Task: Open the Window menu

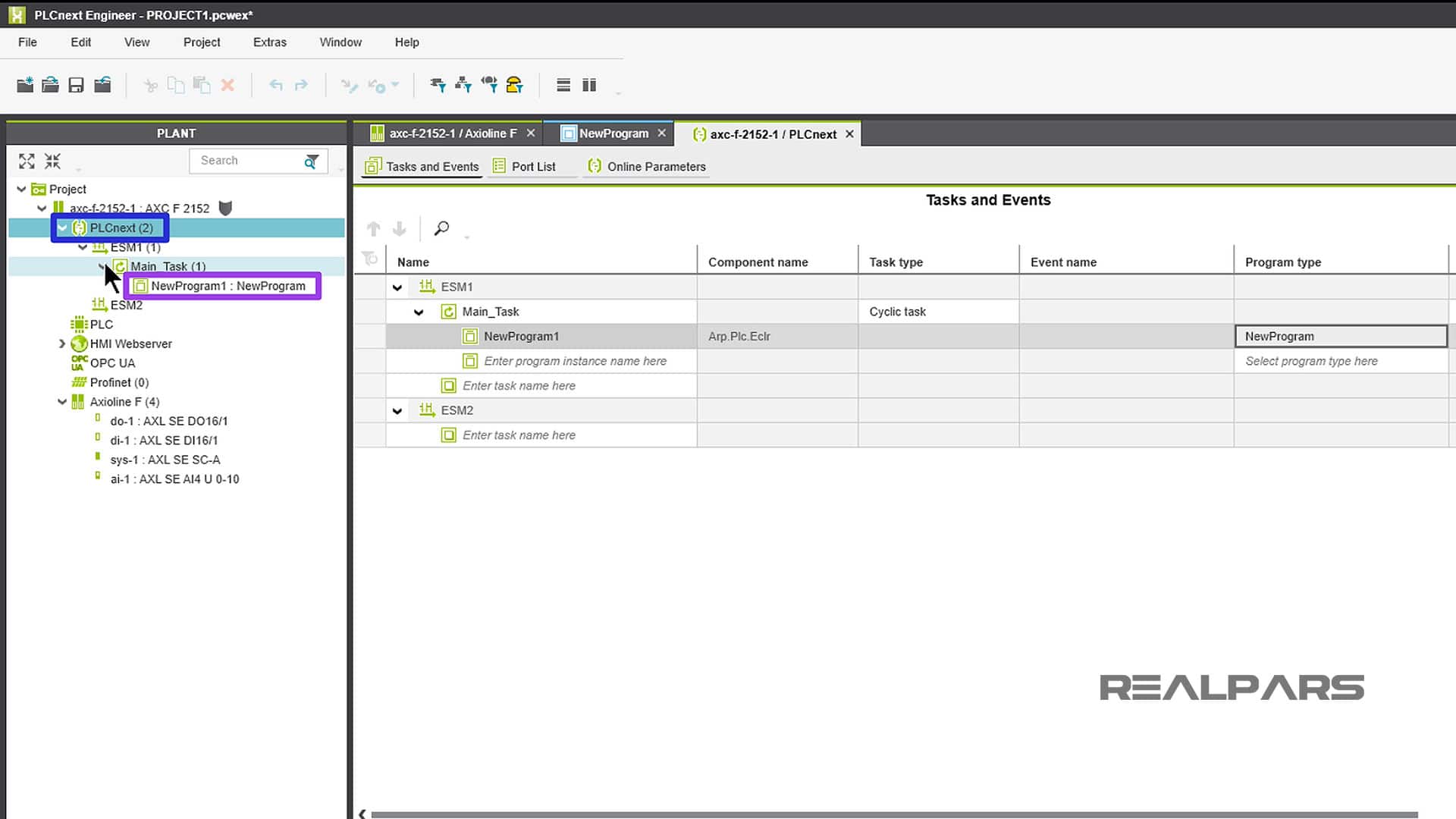Action: [340, 42]
